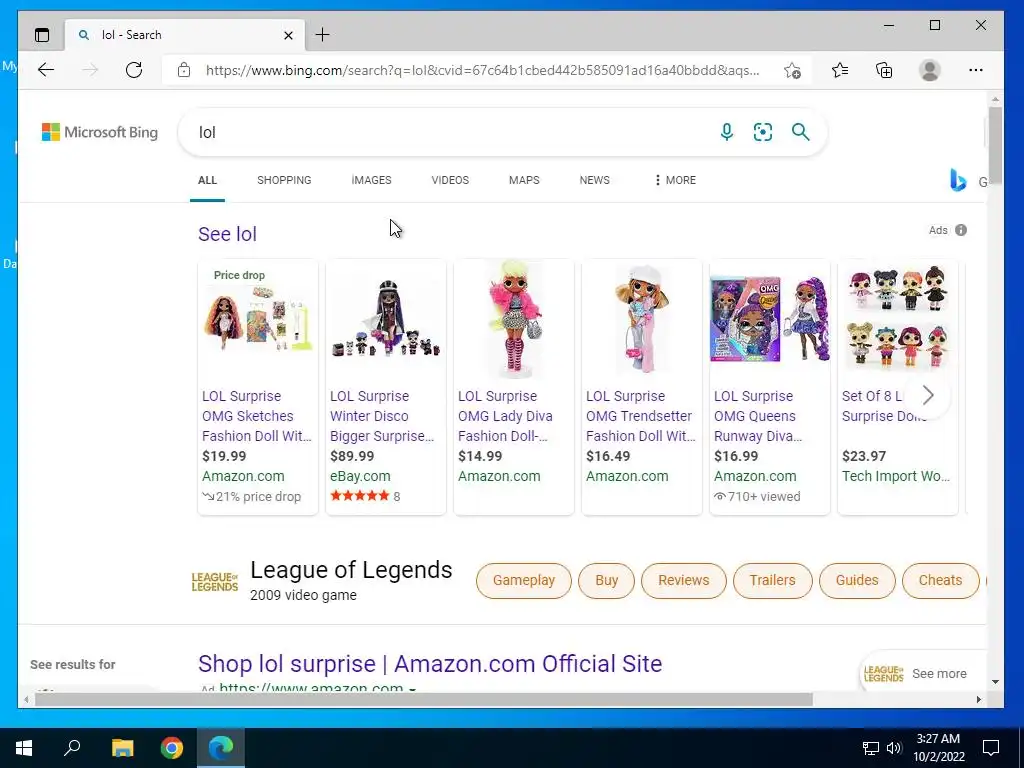Open LOL Surprise OMG Lady Diva listing
Screen dimensions: 1024x768
tap(505, 416)
